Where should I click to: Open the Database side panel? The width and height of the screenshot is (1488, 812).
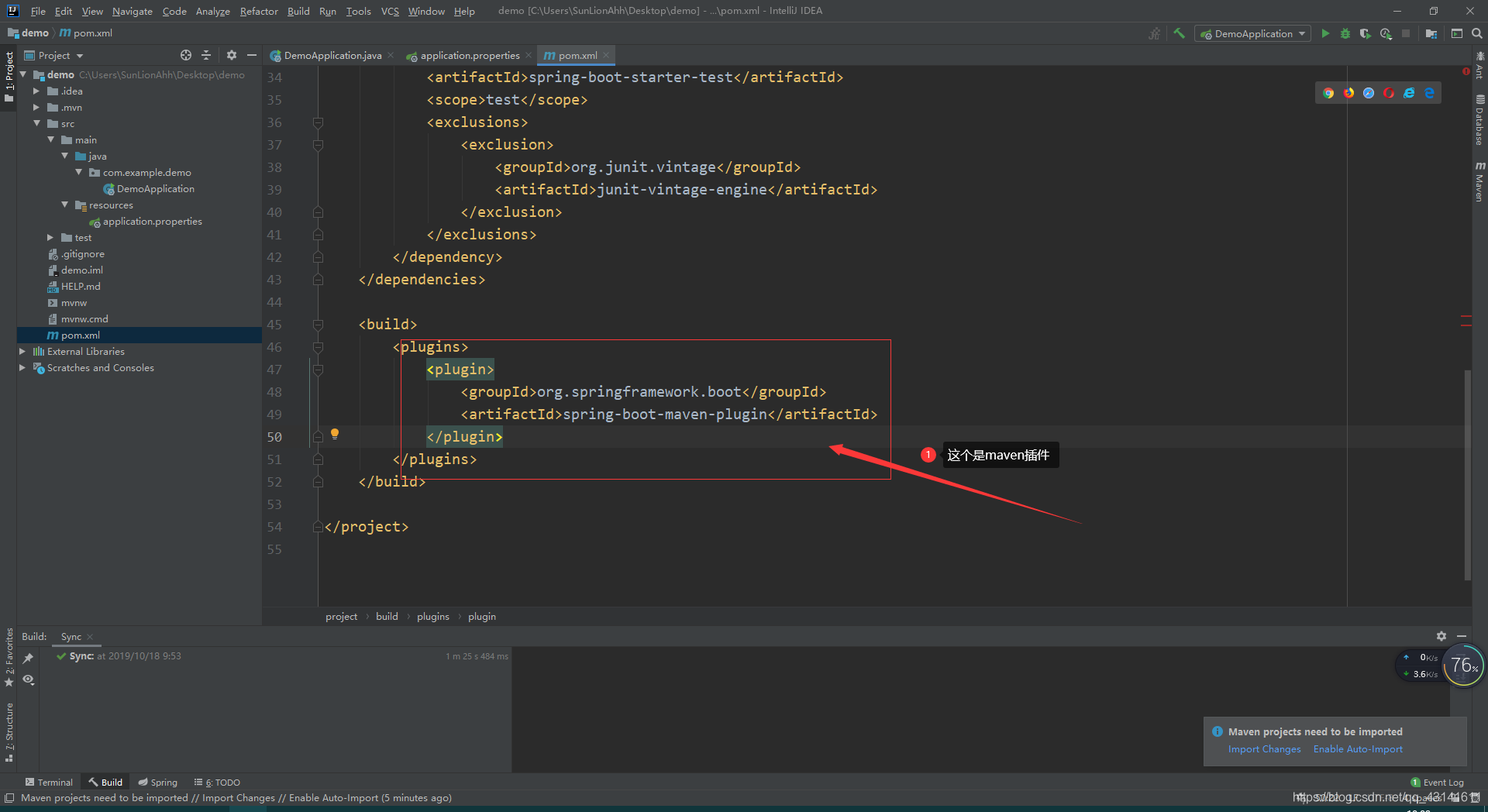coord(1479,120)
